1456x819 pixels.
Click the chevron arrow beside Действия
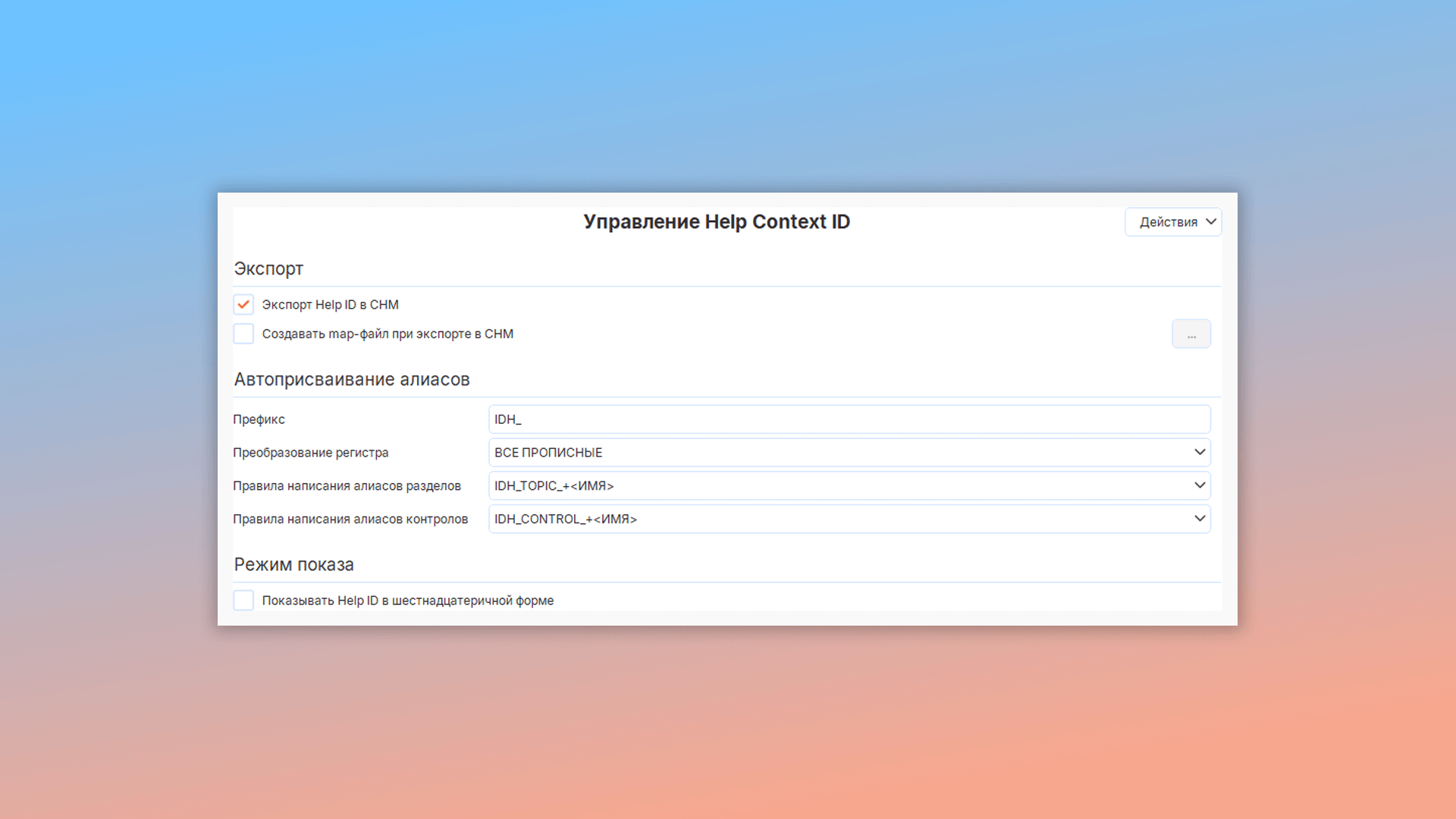(1211, 221)
